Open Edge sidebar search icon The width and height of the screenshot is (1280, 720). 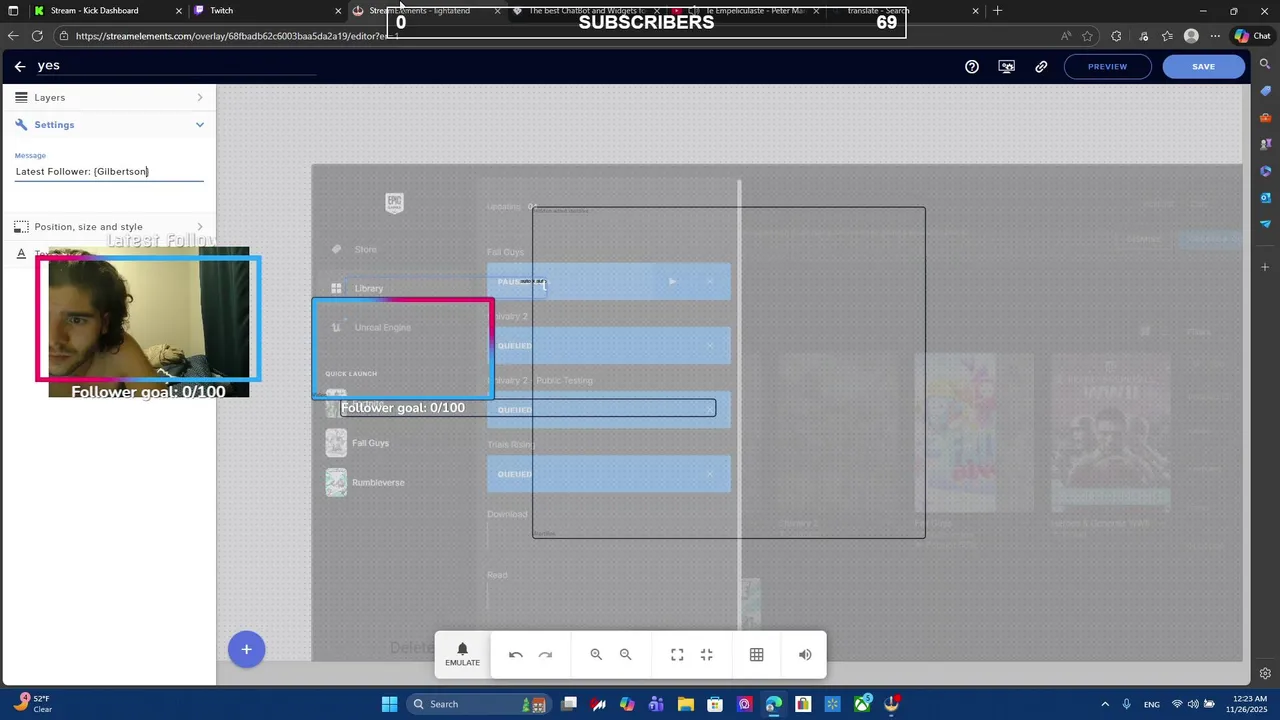[x=1265, y=64]
